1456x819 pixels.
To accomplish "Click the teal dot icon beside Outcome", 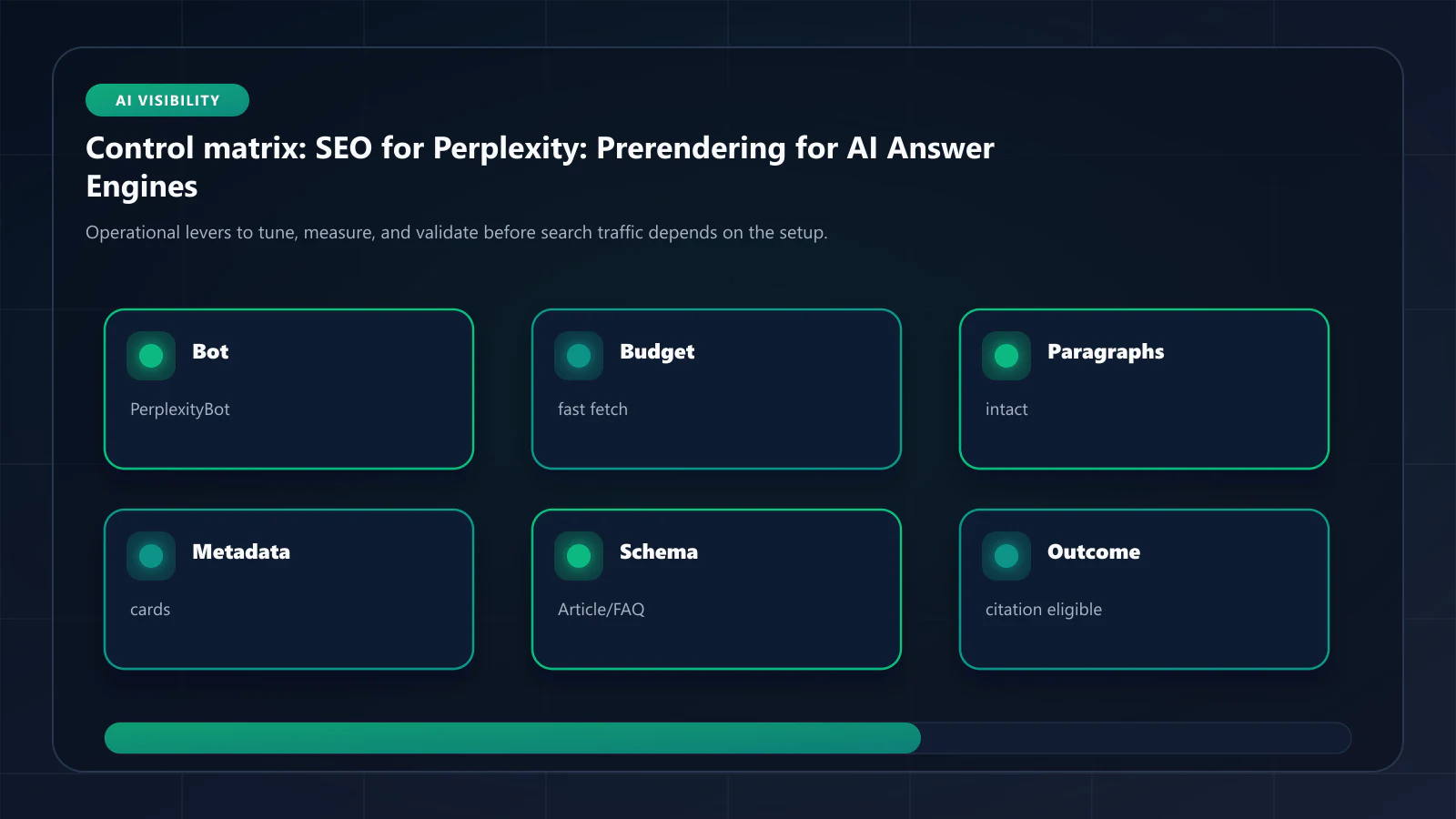I will pos(1006,556).
